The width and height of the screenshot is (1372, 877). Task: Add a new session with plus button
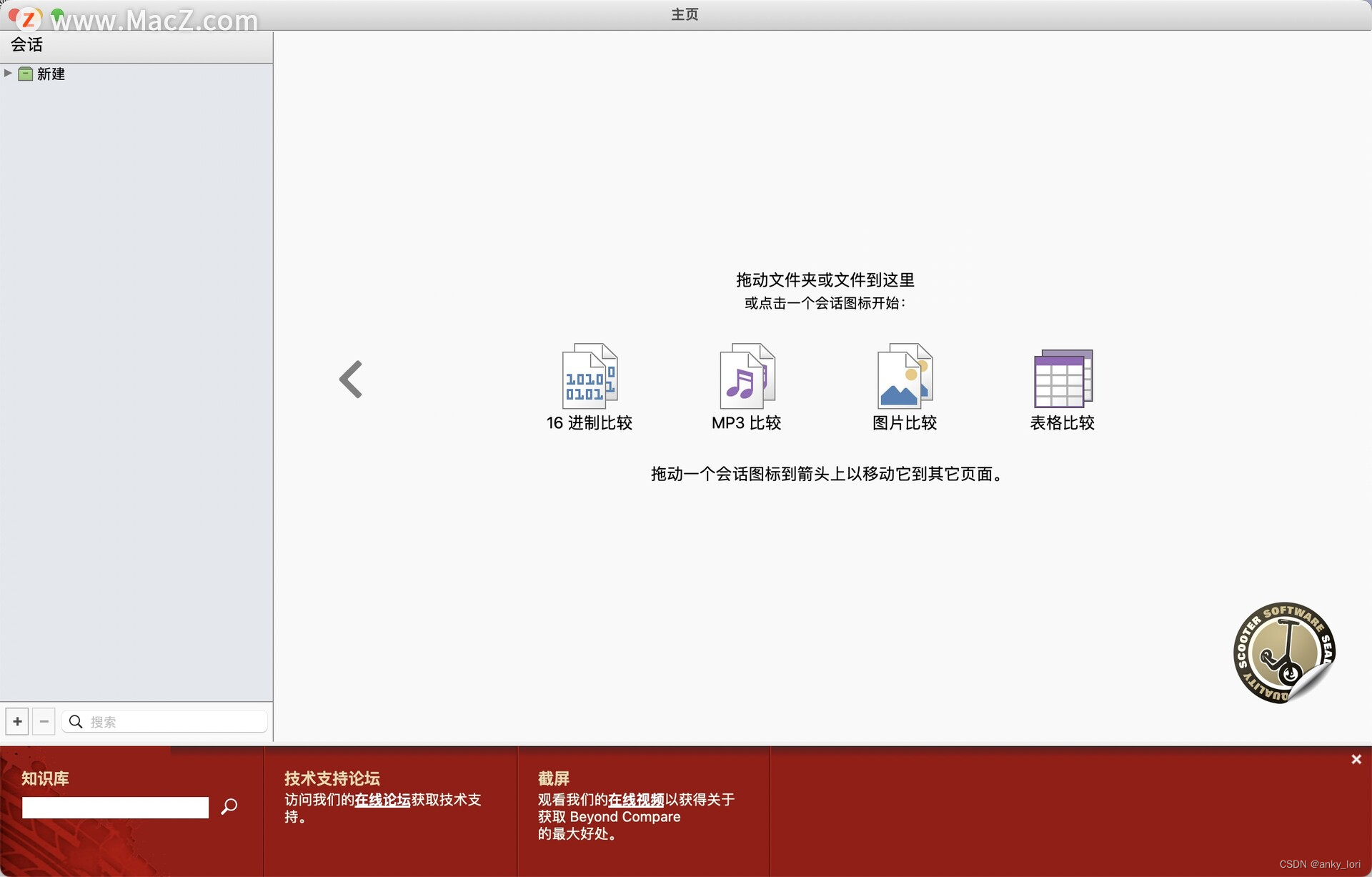17,722
